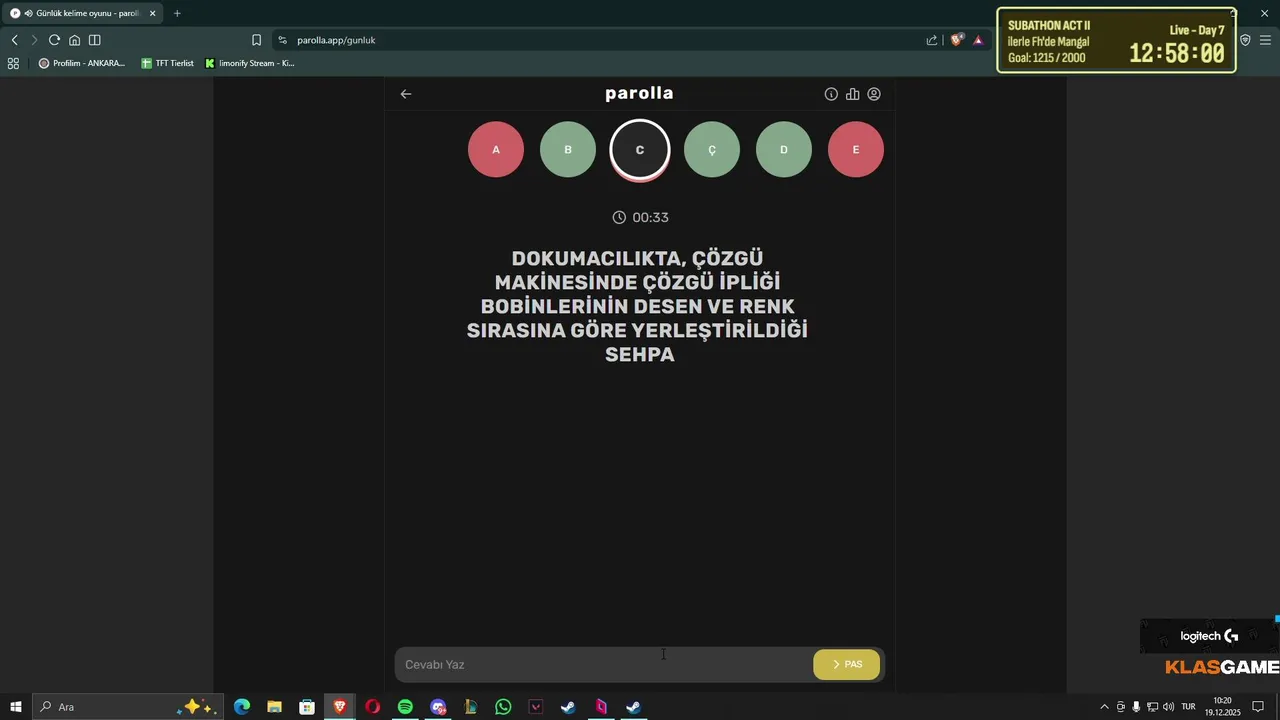Open volume control in system tray

coord(1168,707)
